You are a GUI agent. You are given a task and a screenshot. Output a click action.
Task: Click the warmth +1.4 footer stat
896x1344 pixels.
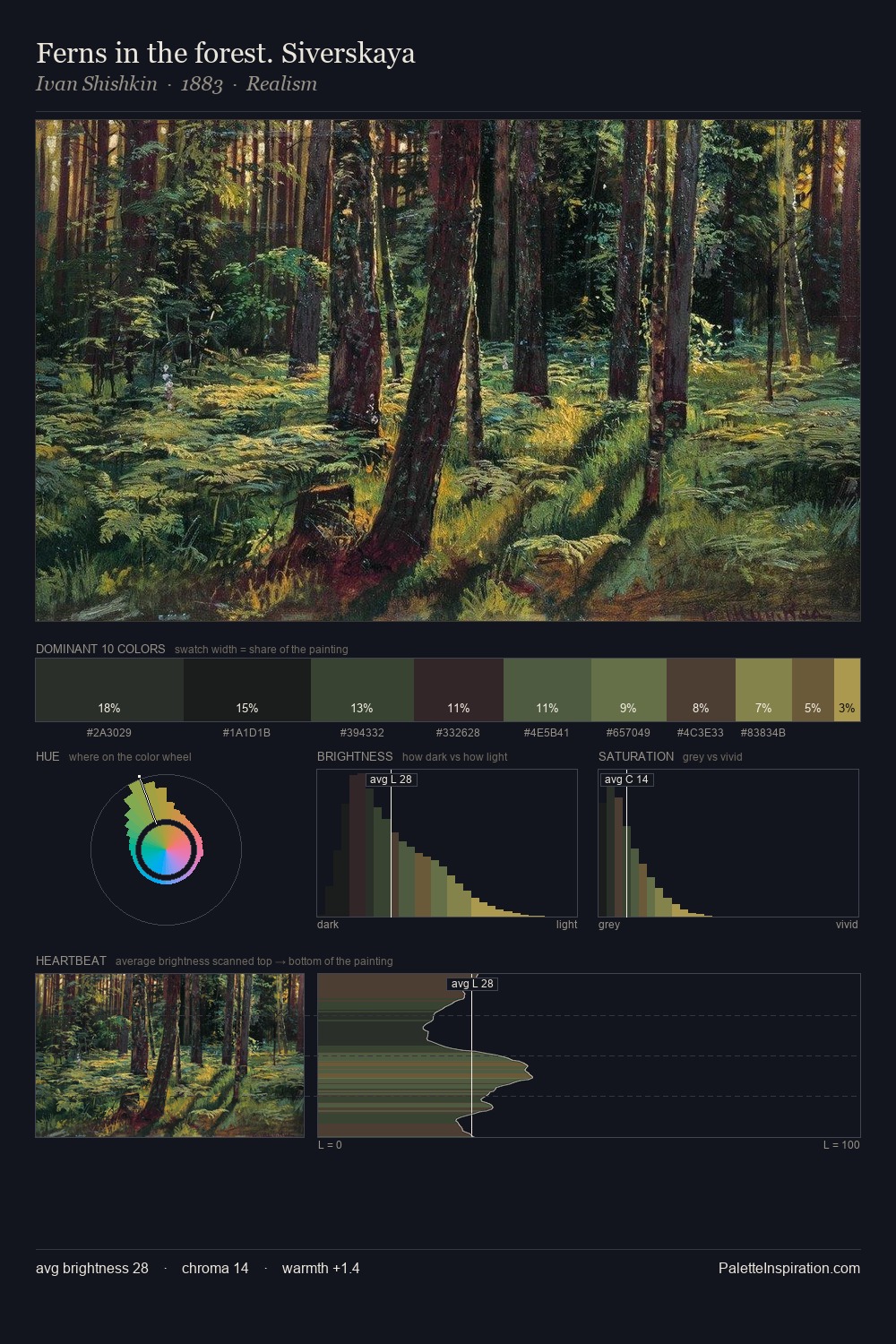321,1268
